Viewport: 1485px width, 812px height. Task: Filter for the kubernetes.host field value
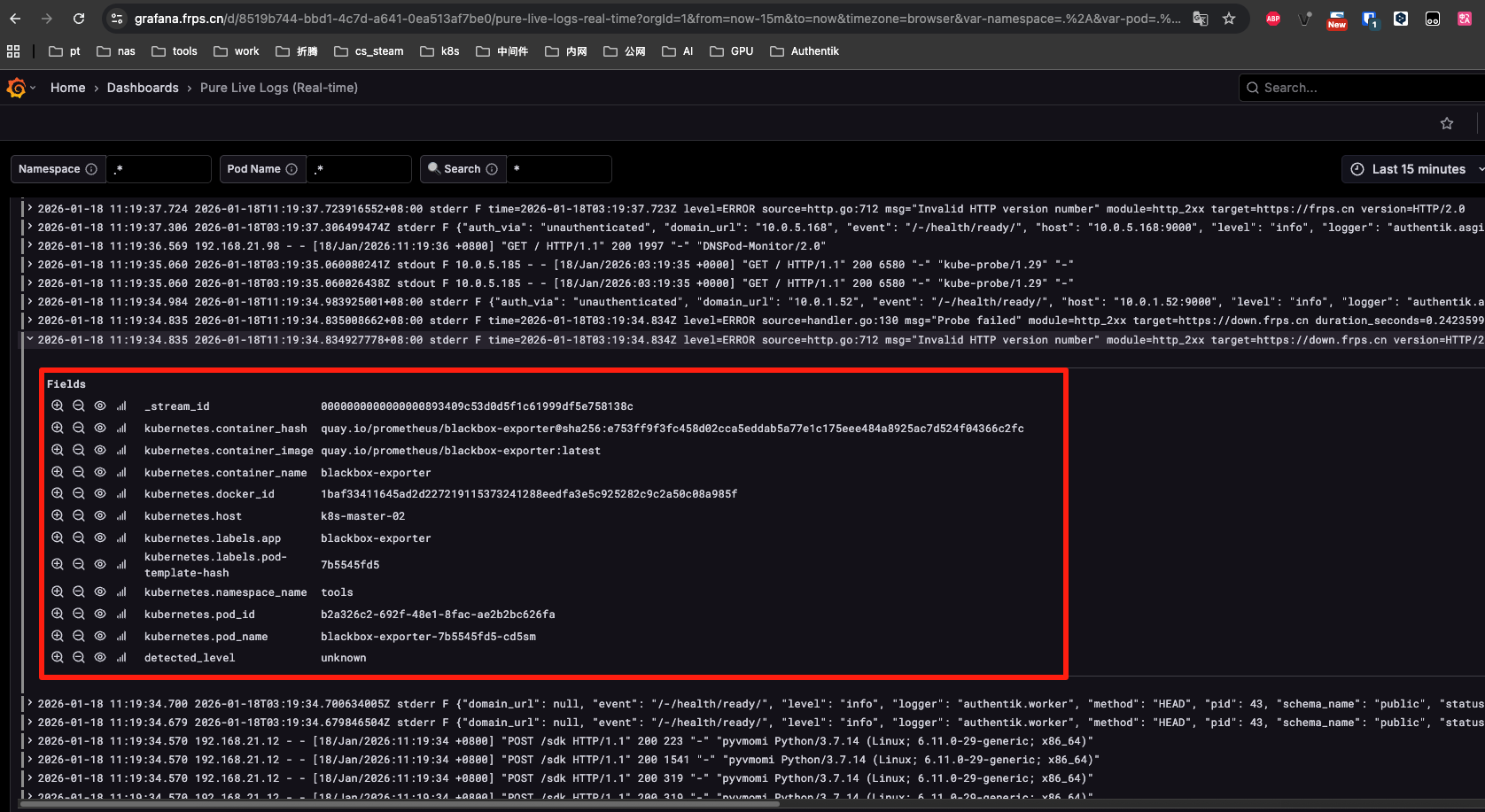(x=57, y=515)
